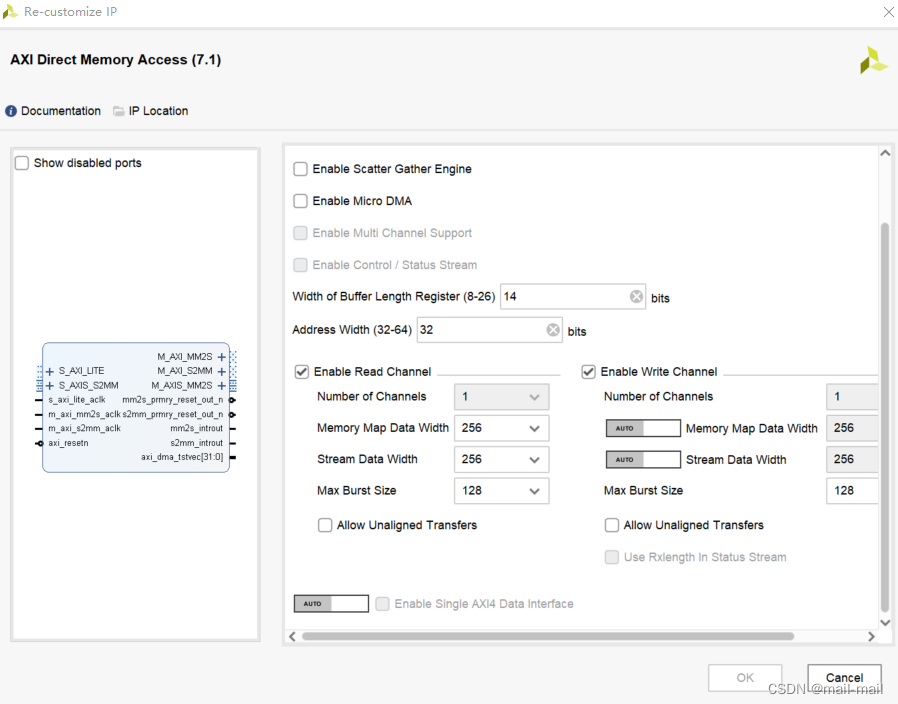Viewport: 898px width, 704px height.
Task: Open write channel Memory Map Data Width dropdown
Action: 852,428
